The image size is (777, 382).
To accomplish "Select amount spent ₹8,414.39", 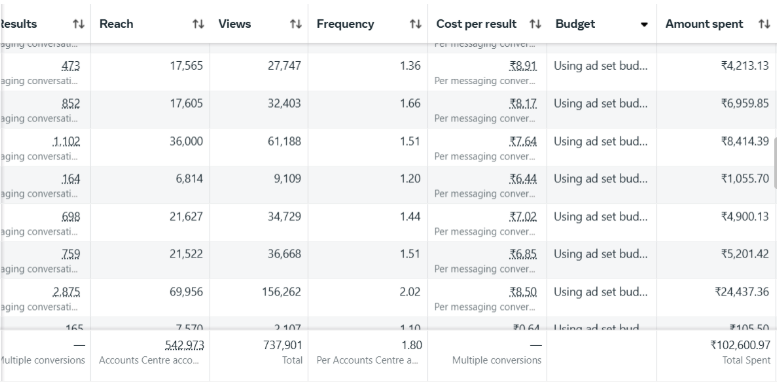I will point(745,142).
